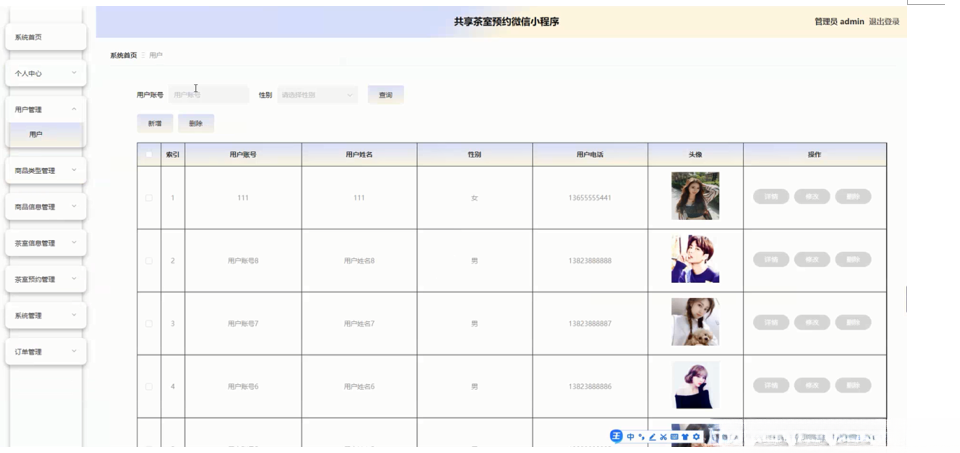Toggle the select-all checkbox in table header
This screenshot has height=453, width=960.
tap(149, 155)
